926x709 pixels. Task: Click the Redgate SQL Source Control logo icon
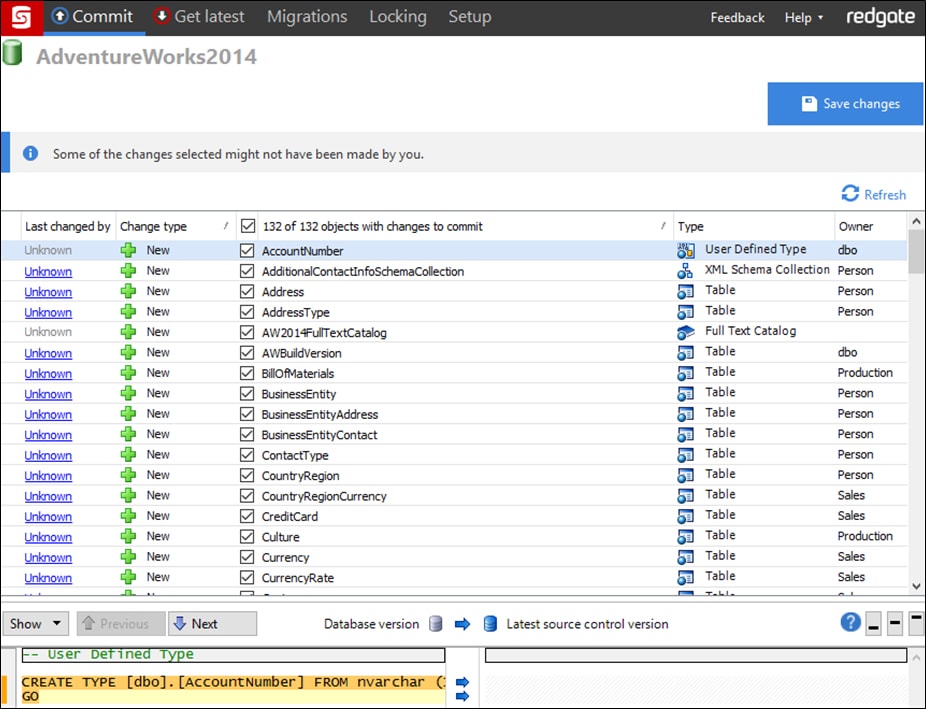tap(19, 17)
